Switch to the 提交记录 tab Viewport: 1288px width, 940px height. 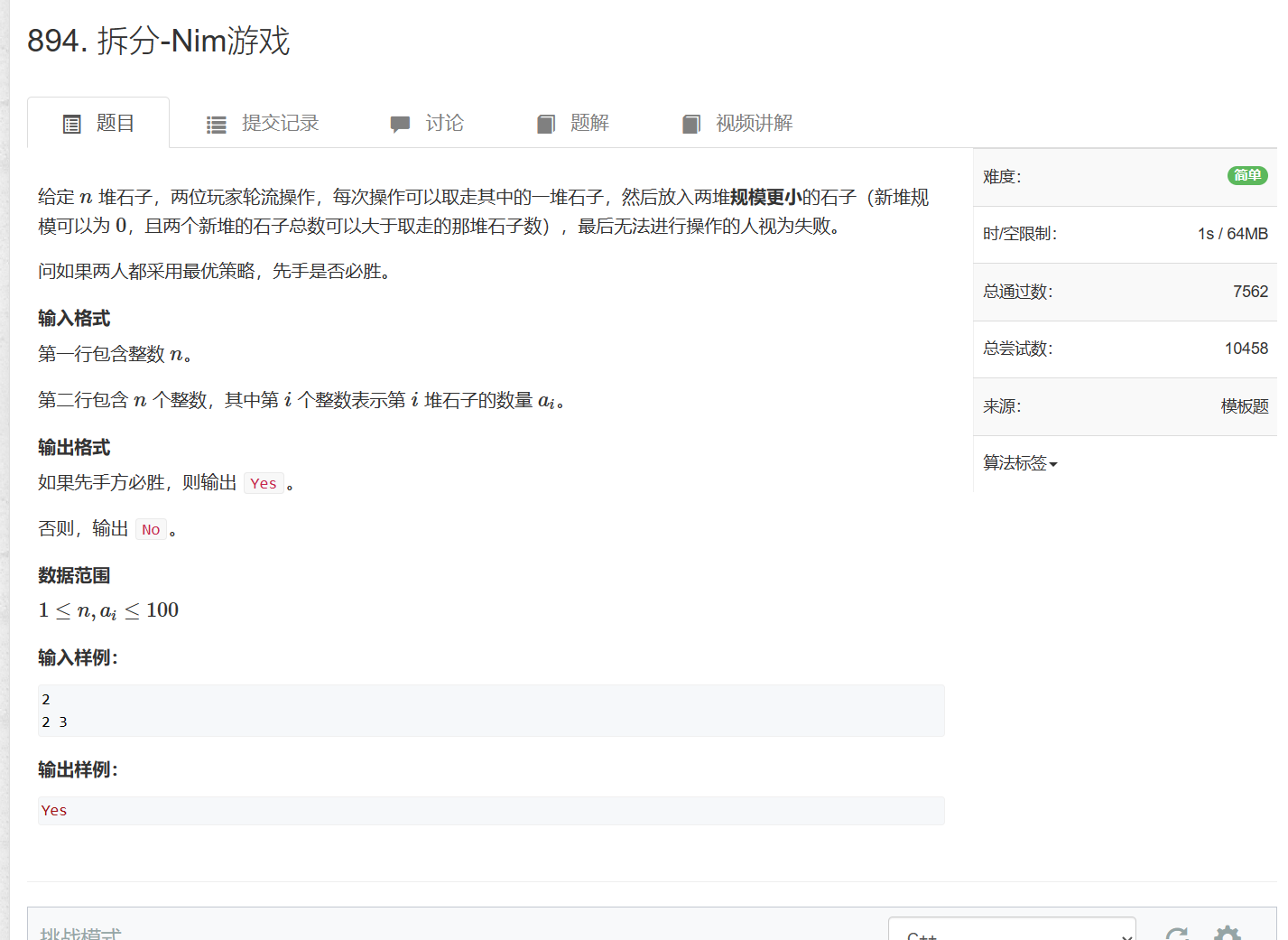click(x=263, y=123)
